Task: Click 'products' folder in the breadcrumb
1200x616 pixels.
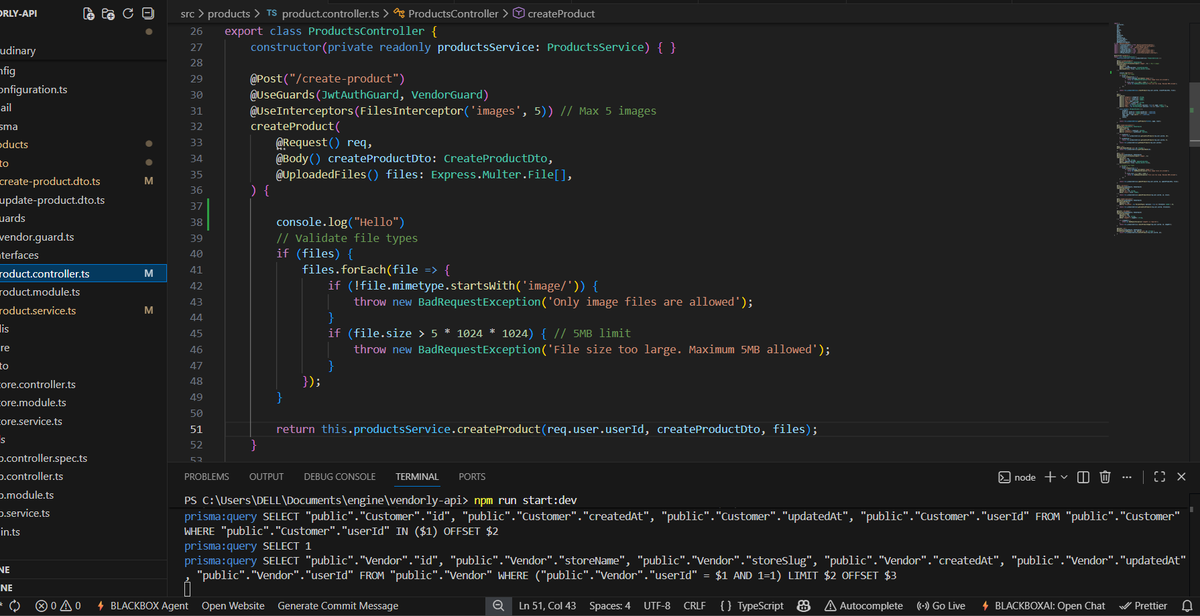Action: pyautogui.click(x=229, y=14)
